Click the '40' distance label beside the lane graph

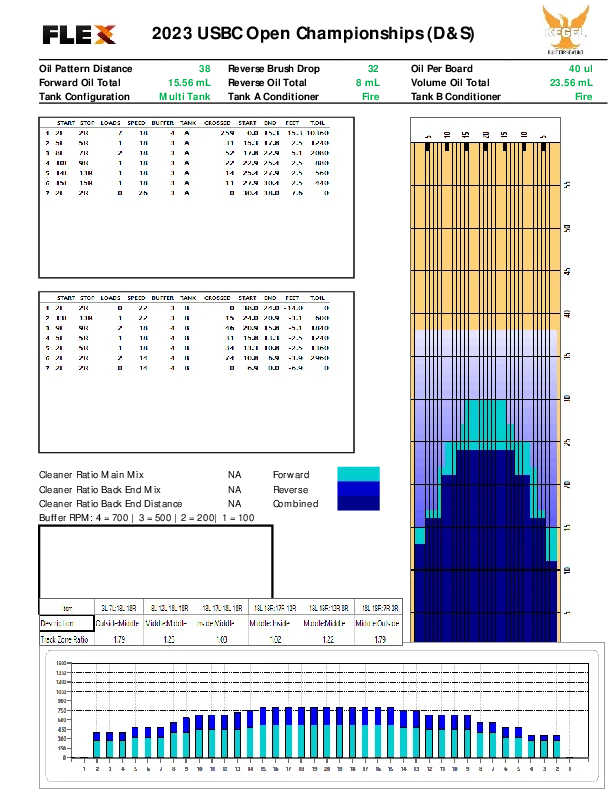click(x=567, y=314)
